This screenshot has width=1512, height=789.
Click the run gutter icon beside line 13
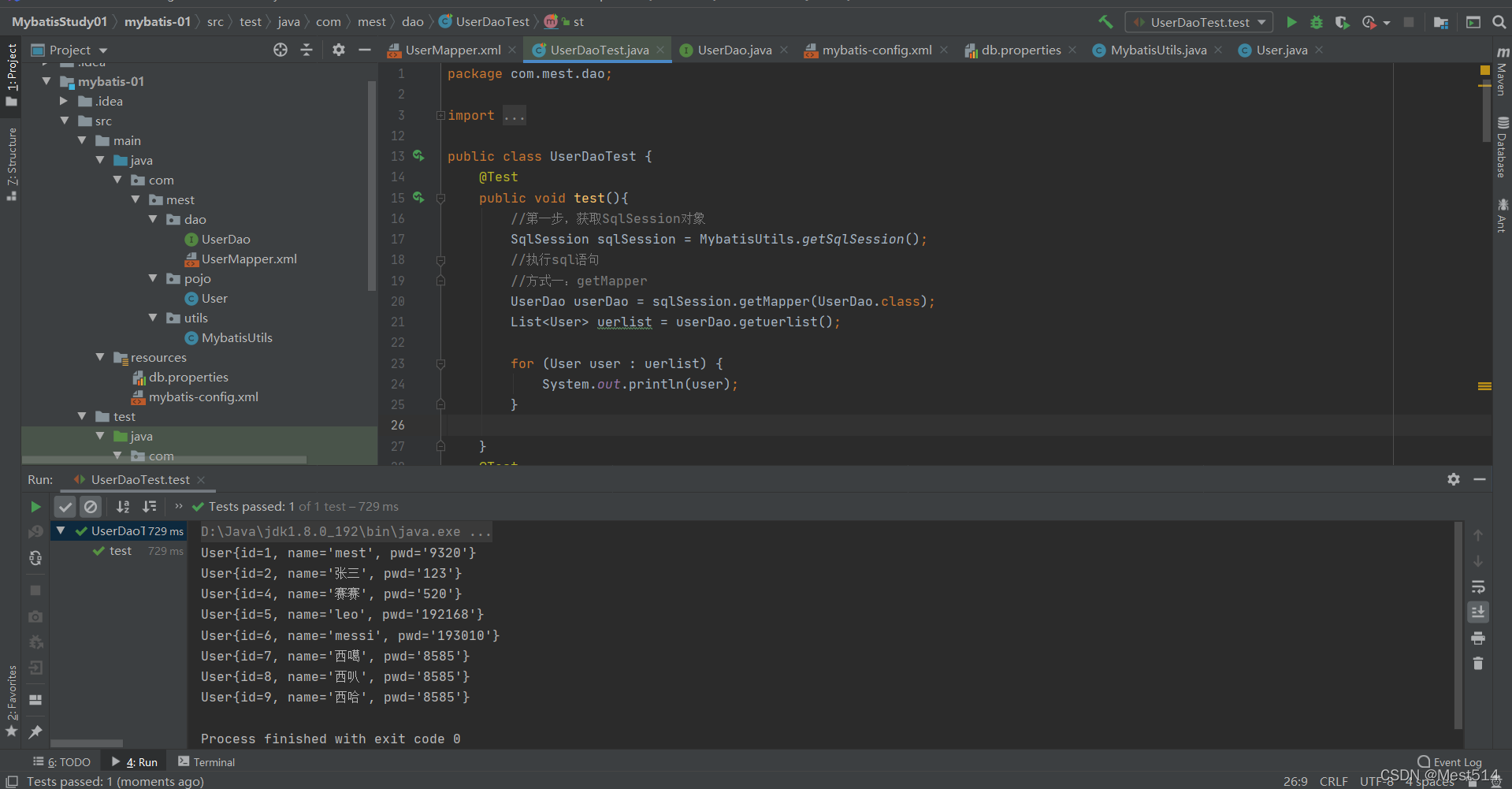pyautogui.click(x=418, y=156)
